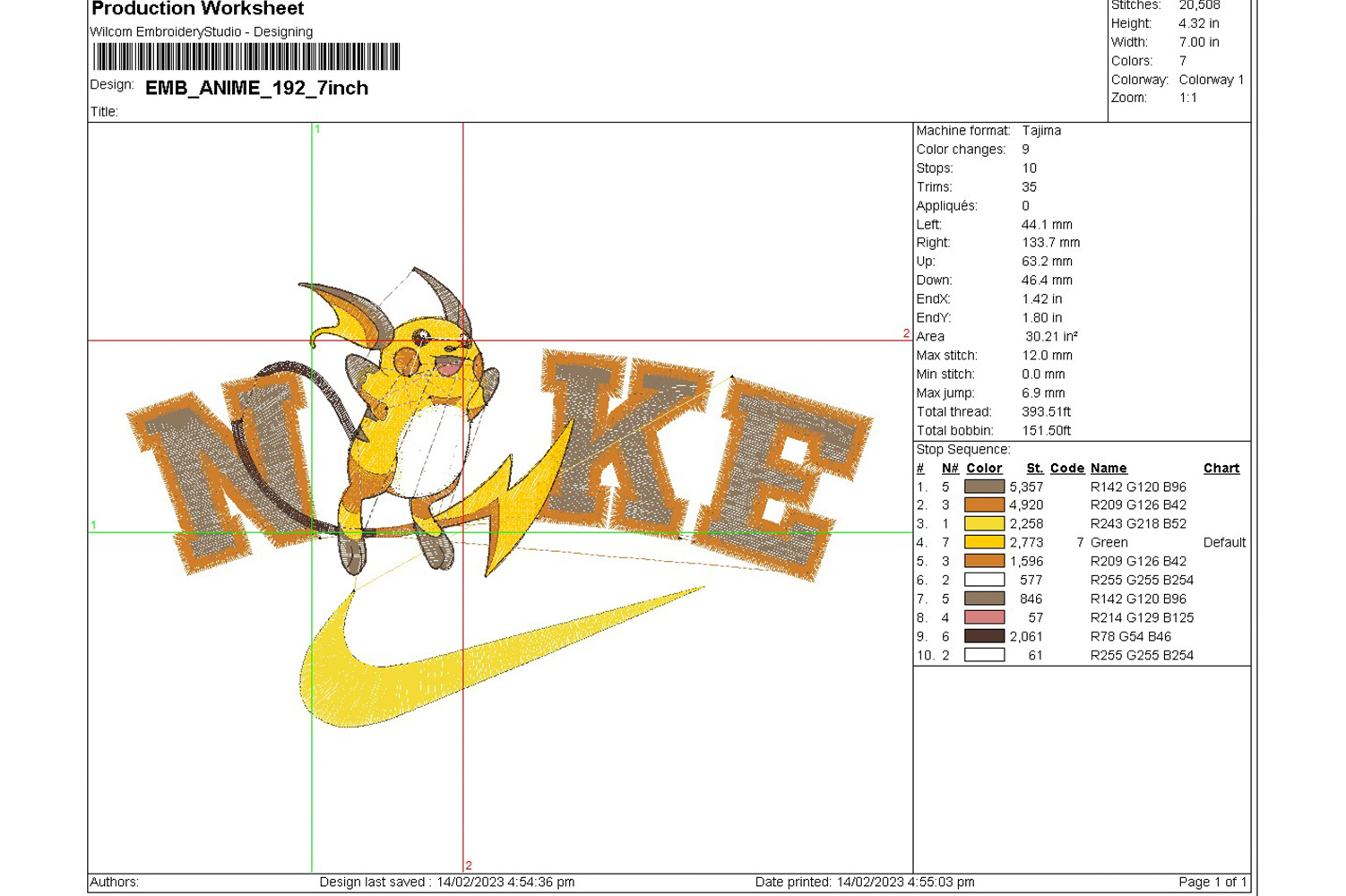Image resolution: width=1346 pixels, height=896 pixels.
Task: Click the Right value "133.7 mm"
Action: (x=1050, y=243)
